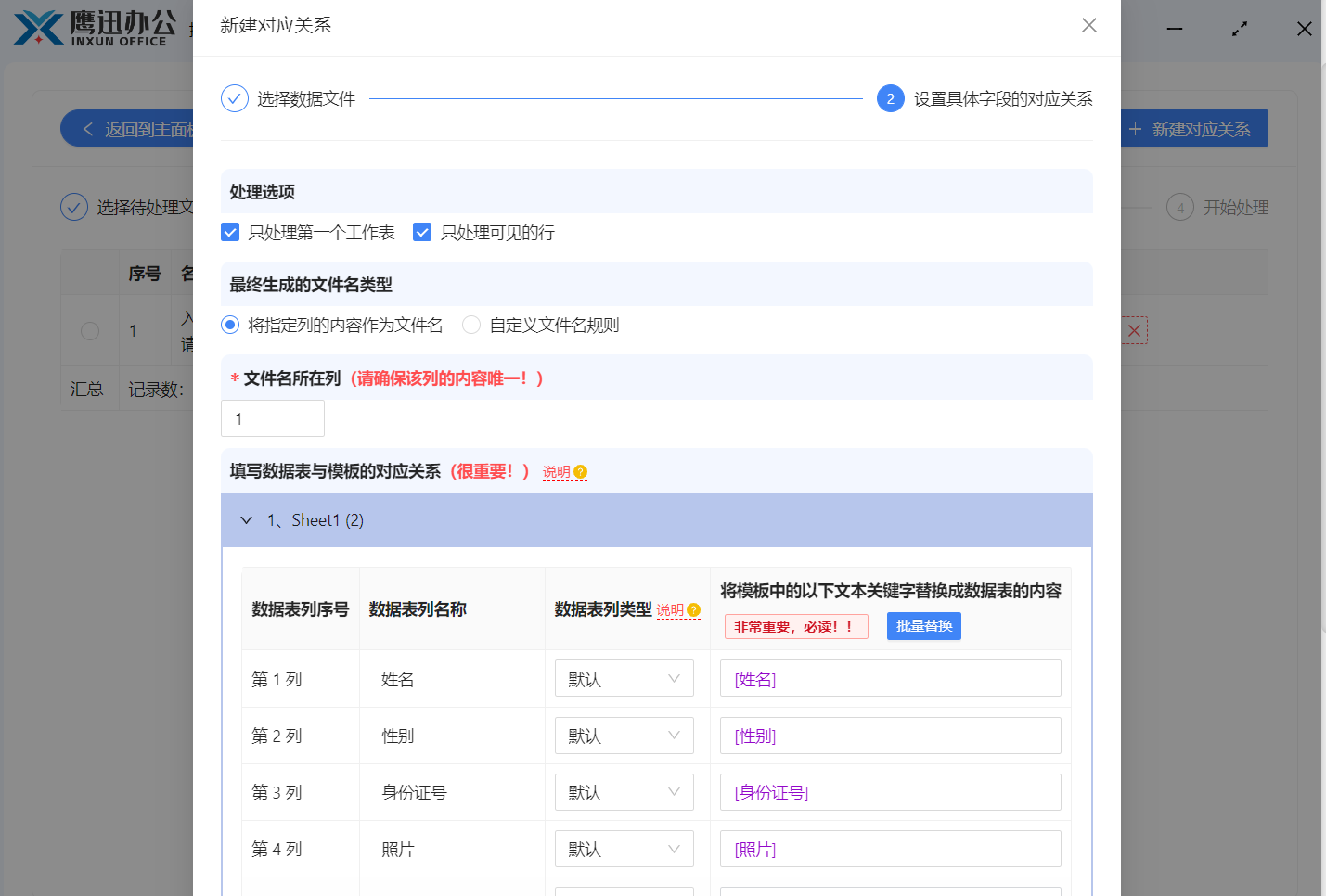Collapse the Sheet1 (2) section

pyautogui.click(x=247, y=520)
